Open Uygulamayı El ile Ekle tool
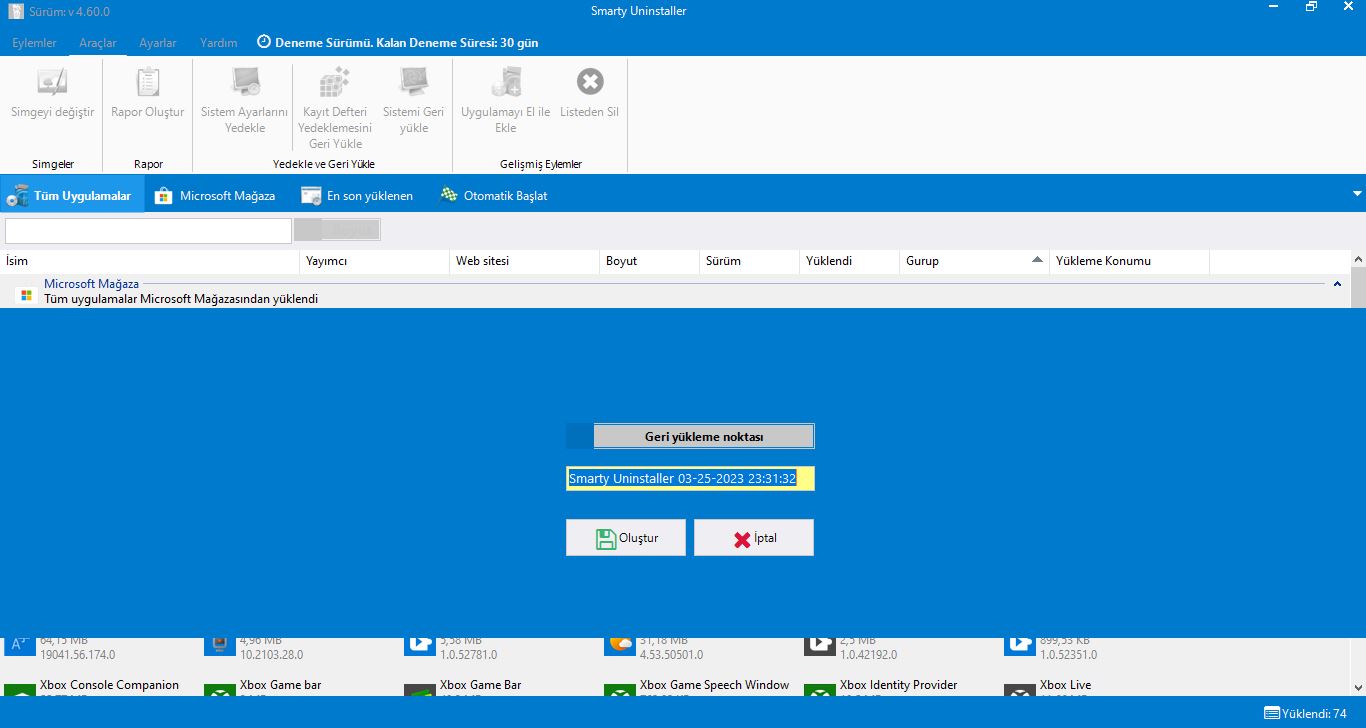Image resolution: width=1366 pixels, height=728 pixels. [x=506, y=100]
